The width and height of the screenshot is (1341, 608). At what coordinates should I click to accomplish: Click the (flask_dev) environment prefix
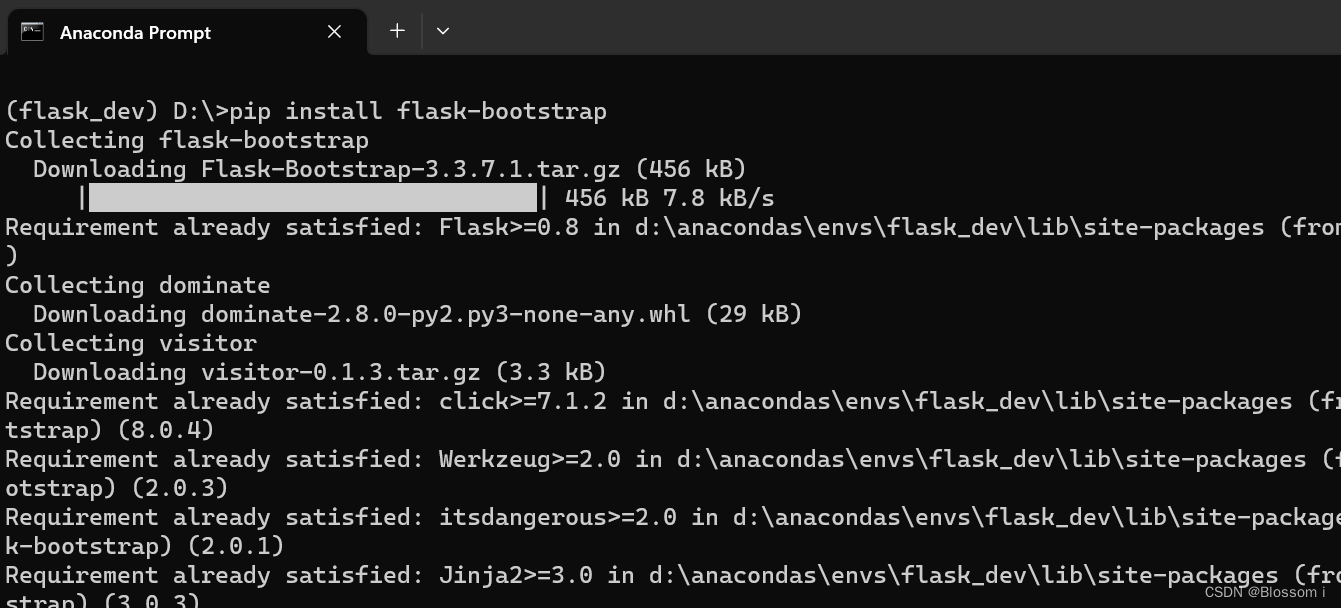pyautogui.click(x=80, y=110)
